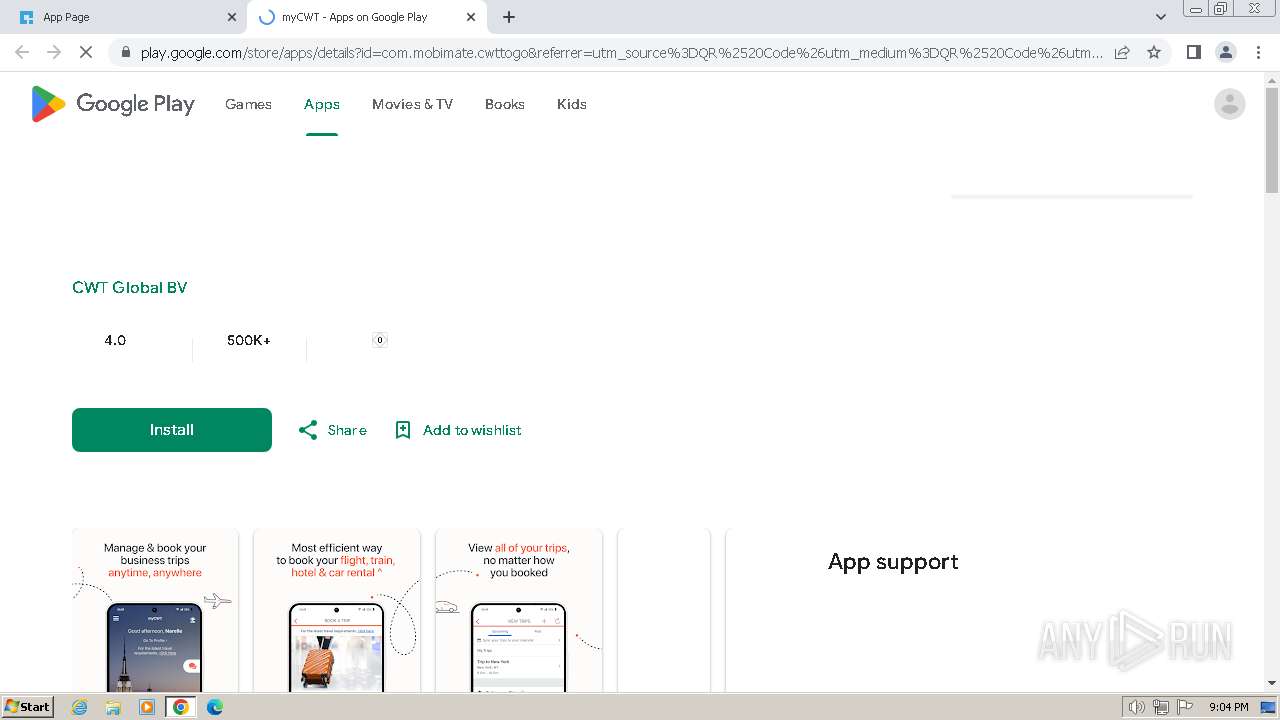1280x720 pixels.
Task: Open the Kids section
Action: pos(572,104)
